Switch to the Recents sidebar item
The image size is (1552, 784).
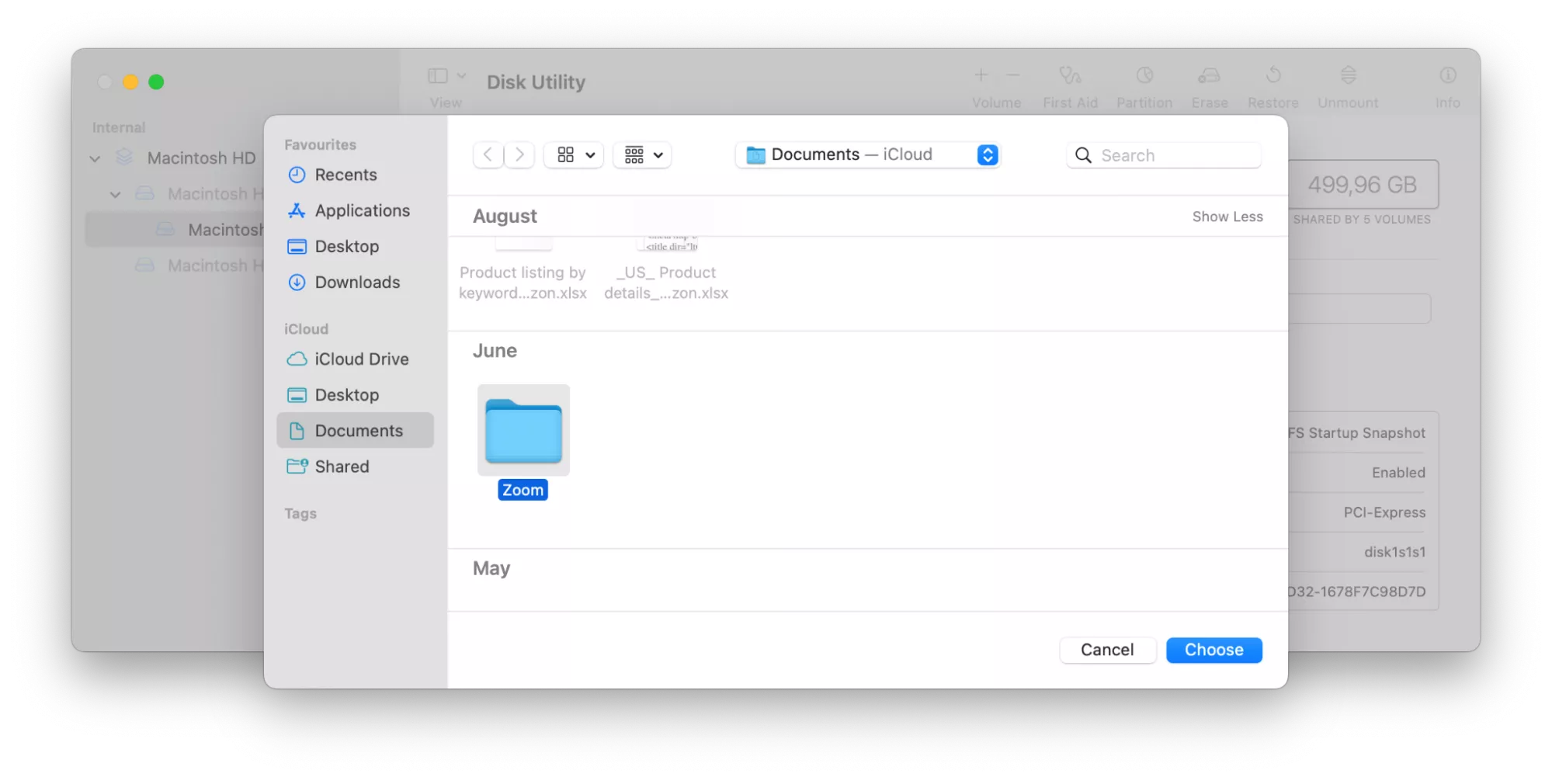pos(346,175)
